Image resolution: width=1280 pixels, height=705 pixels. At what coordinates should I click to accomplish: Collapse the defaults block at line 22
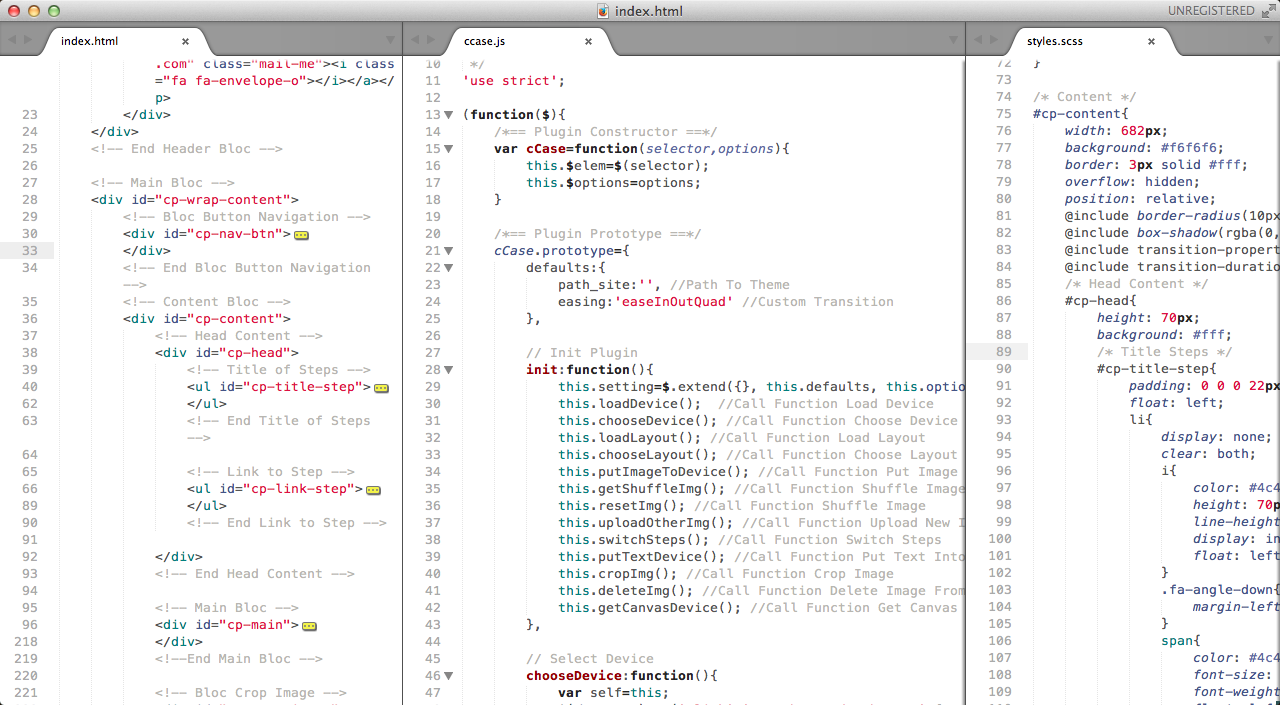[449, 268]
